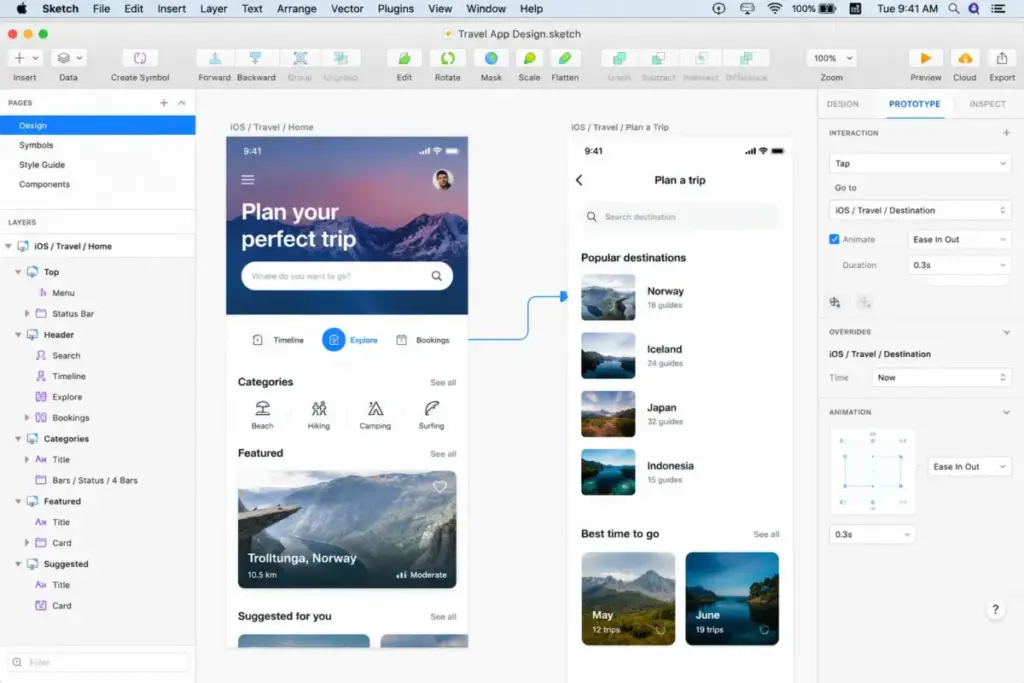This screenshot has width=1024, height=683.
Task: Click hamburger menu in Home artboard
Action: coord(248,180)
